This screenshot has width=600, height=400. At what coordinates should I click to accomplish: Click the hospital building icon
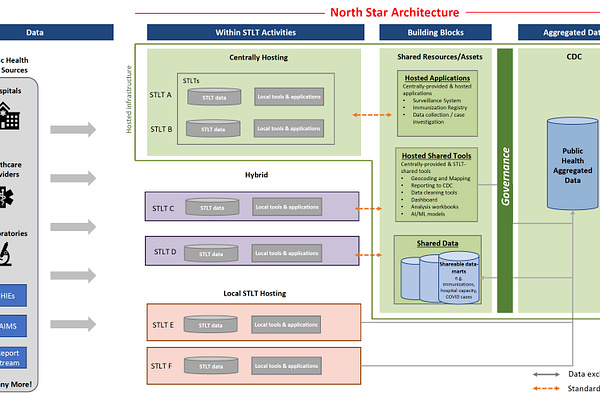point(9,116)
